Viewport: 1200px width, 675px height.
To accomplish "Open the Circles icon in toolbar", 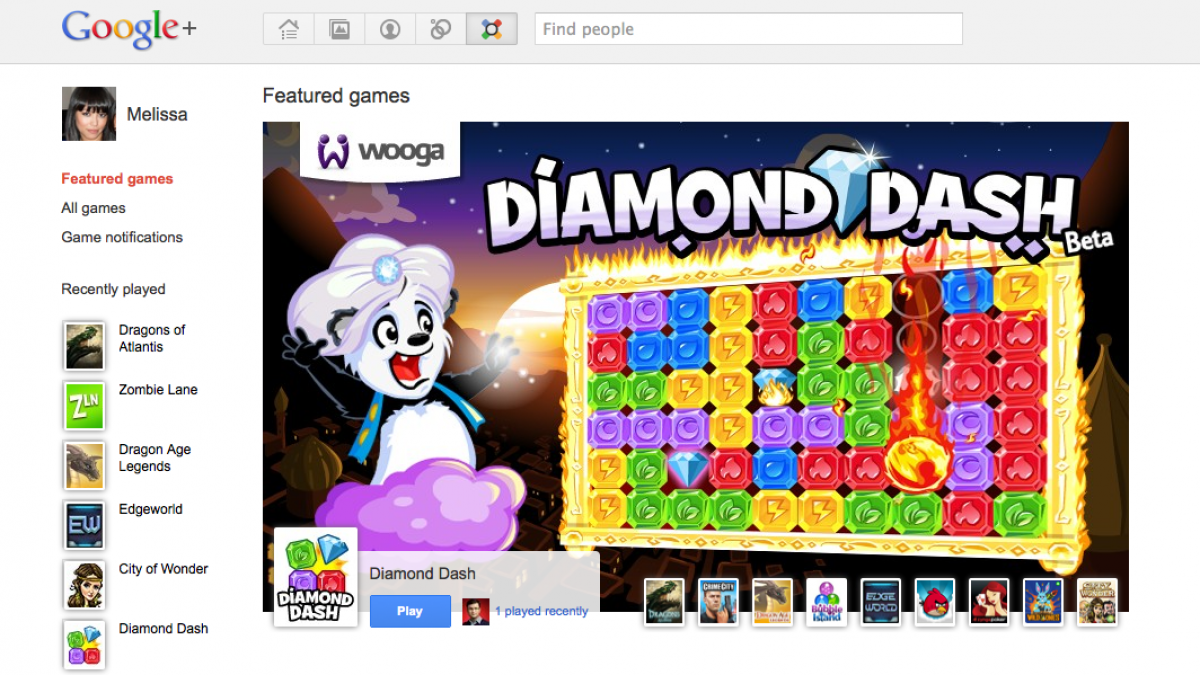I will pos(441,29).
